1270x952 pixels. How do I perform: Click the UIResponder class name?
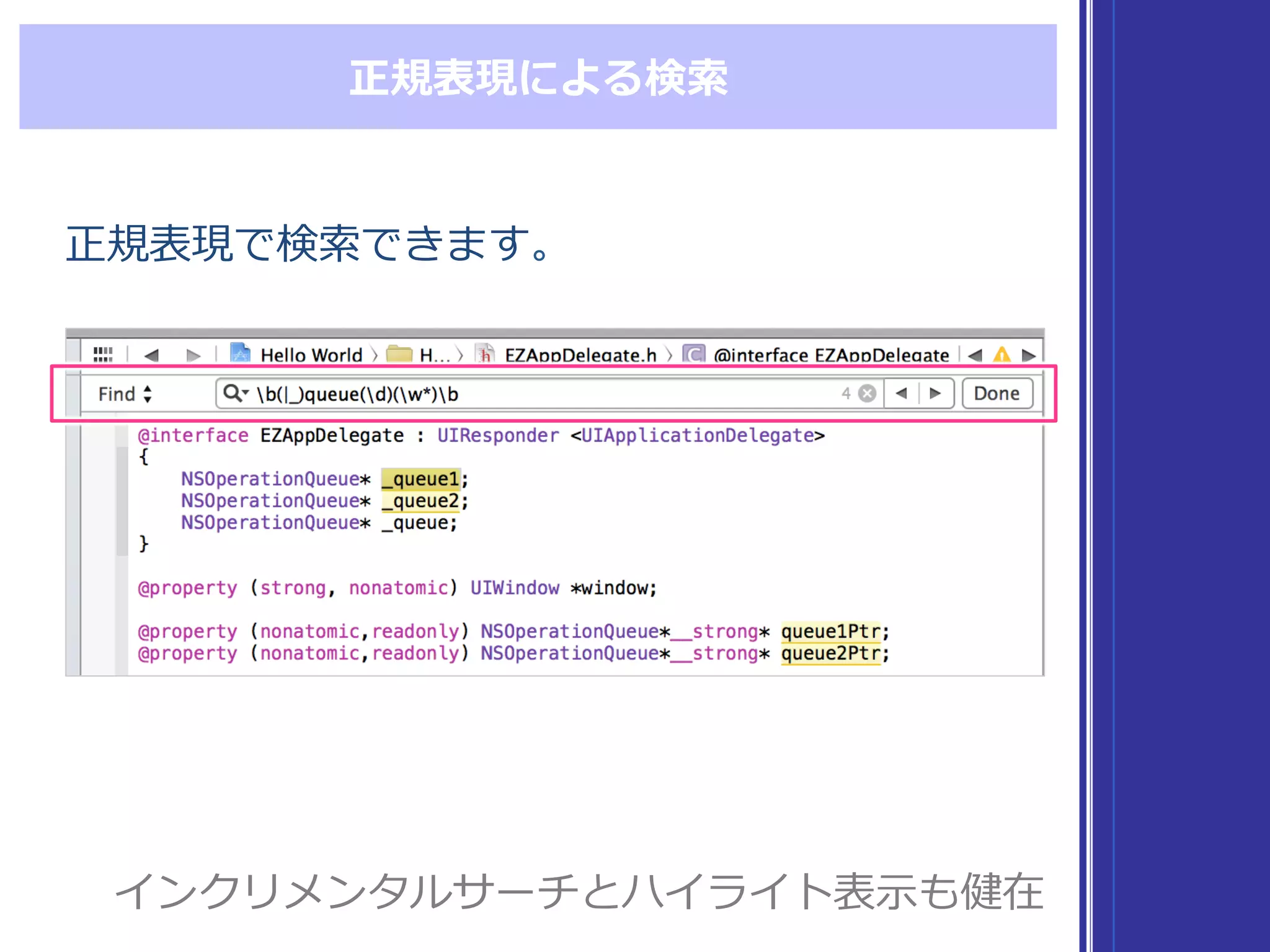(498, 435)
